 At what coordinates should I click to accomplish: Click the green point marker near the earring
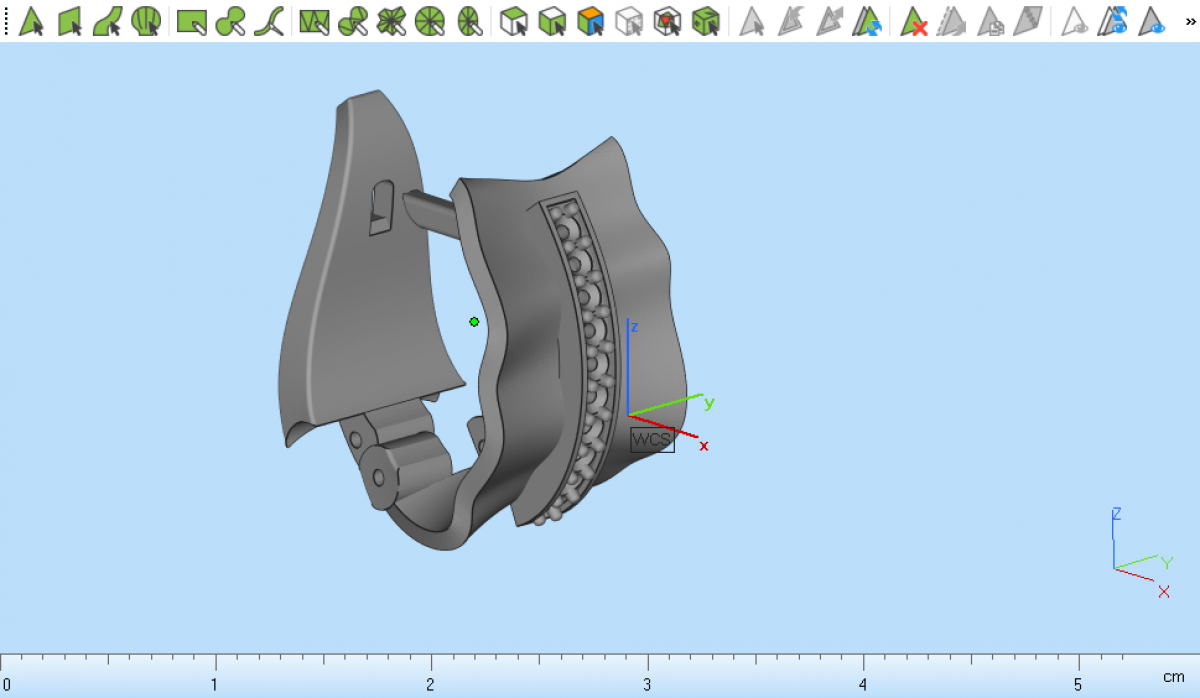[474, 321]
